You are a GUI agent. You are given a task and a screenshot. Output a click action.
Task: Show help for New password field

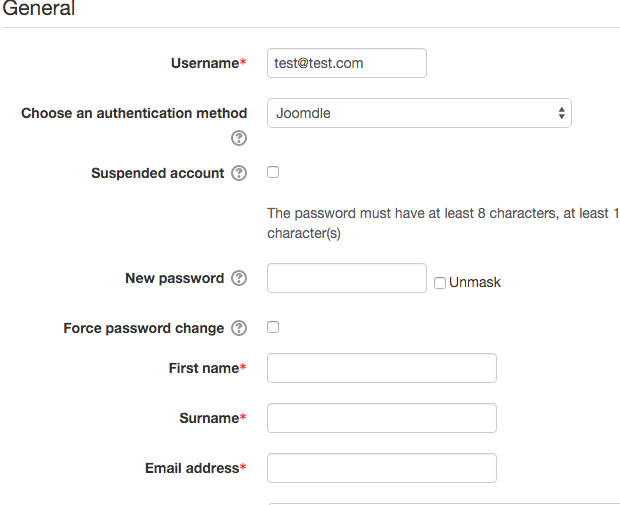click(239, 278)
